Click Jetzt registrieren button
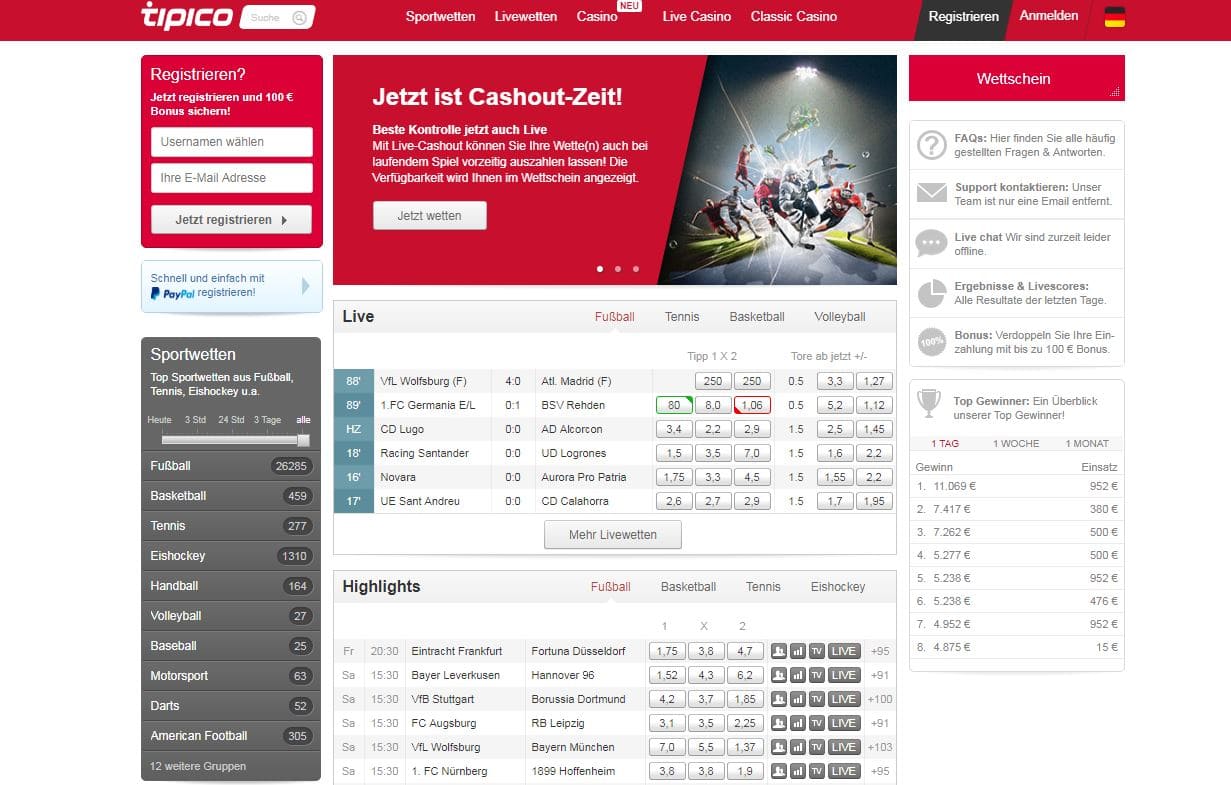The width and height of the screenshot is (1231, 785). point(231,220)
